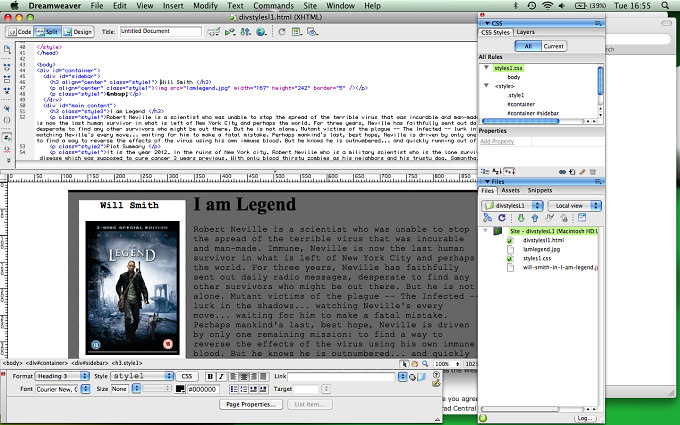Click the Refresh design view icon
The width and height of the screenshot is (680, 425).
(x=282, y=32)
